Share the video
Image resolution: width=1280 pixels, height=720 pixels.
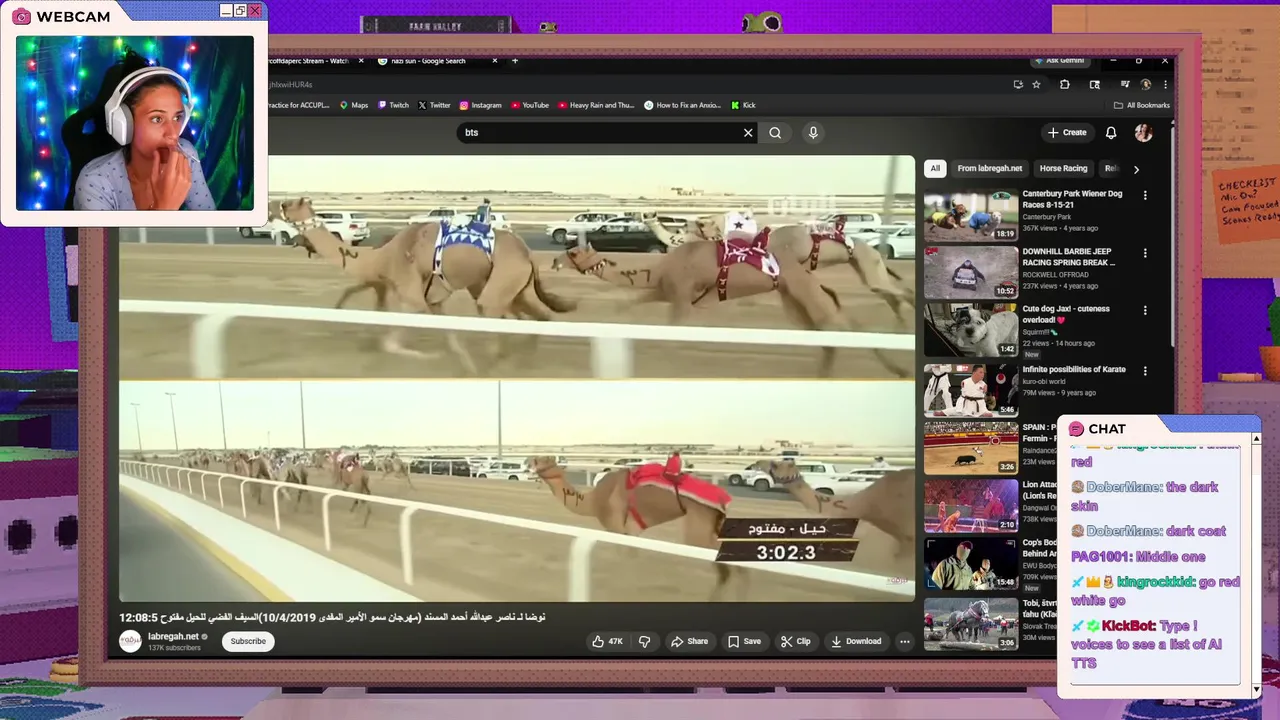tap(689, 641)
